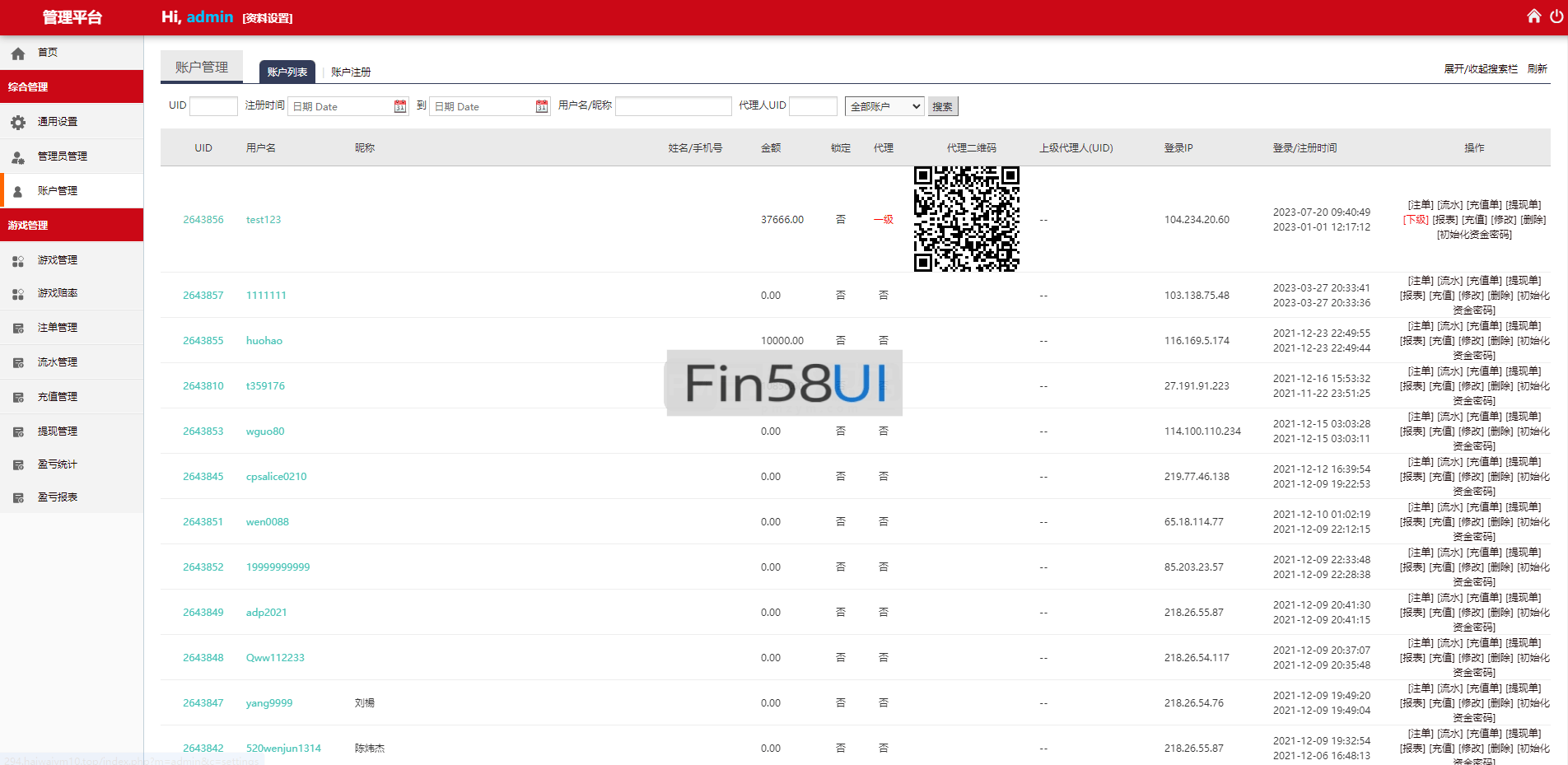1568x765 pixels.
Task: Select the 通用设置 gear icon in sidebar
Action: point(18,121)
